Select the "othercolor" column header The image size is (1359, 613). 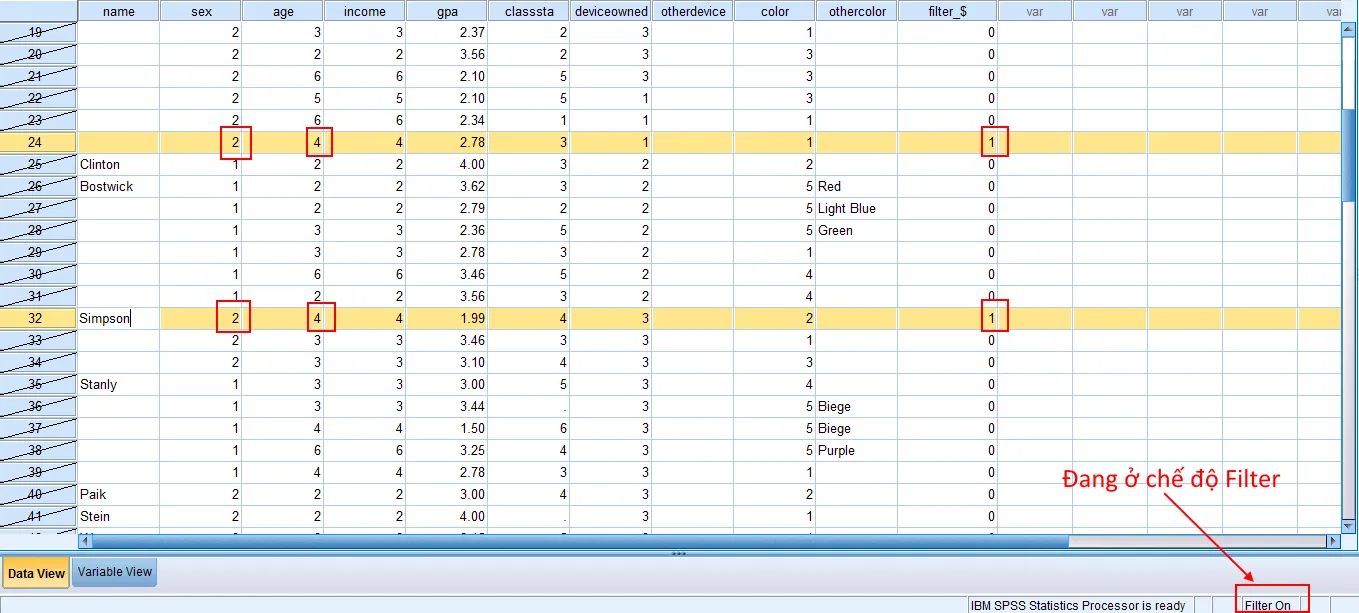(856, 10)
